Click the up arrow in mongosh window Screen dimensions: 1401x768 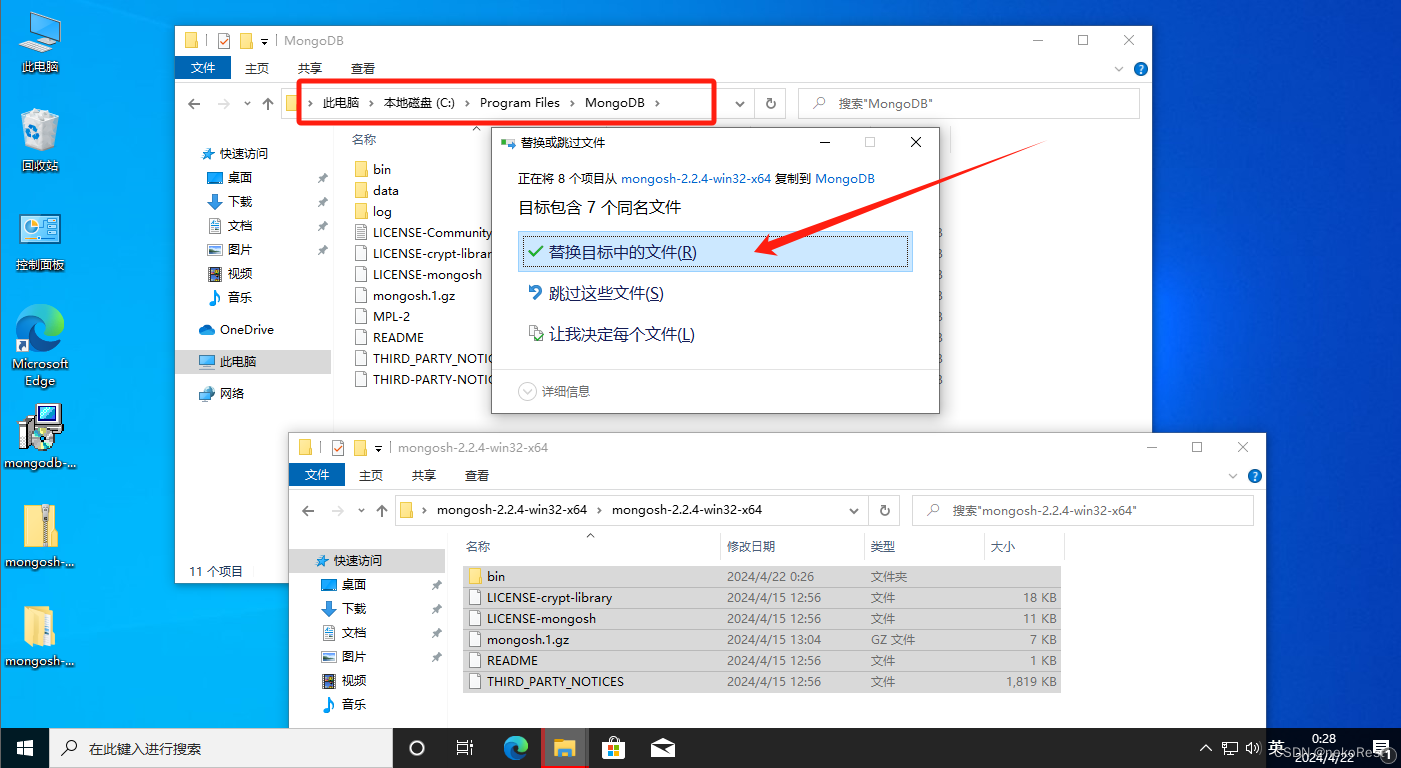[381, 510]
